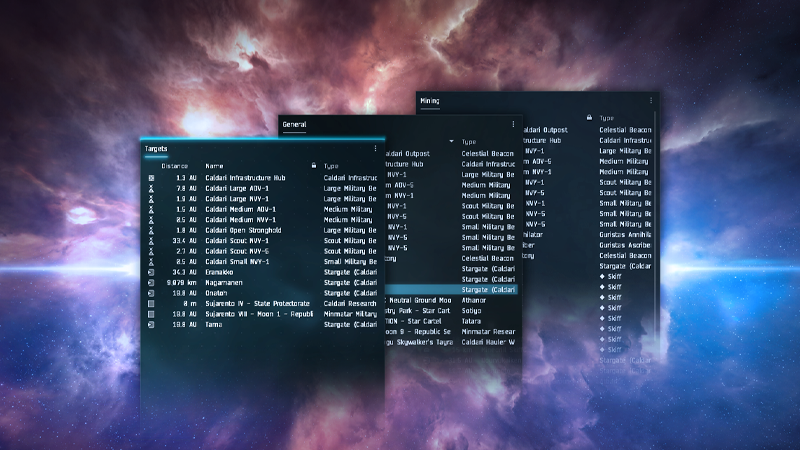Sort Targets list by Type column
800x450 pixels.
pos(331,166)
